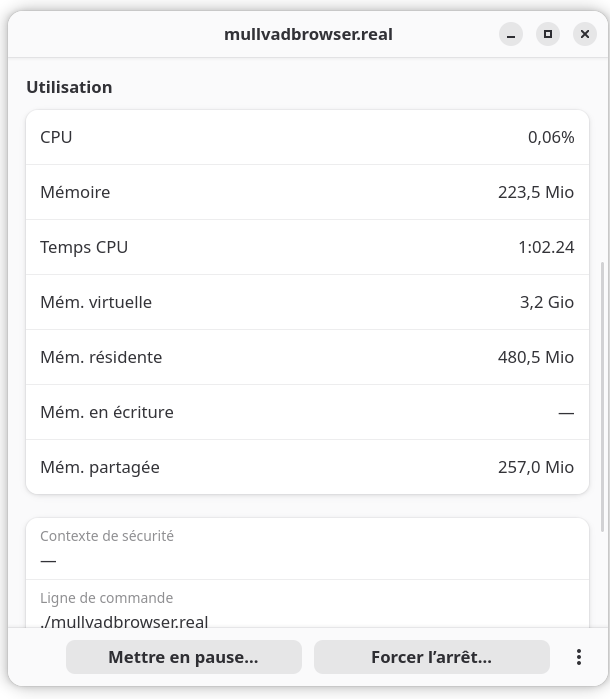This screenshot has width=610, height=699.
Task: Click the Utilisation section heading
Action: tap(69, 87)
